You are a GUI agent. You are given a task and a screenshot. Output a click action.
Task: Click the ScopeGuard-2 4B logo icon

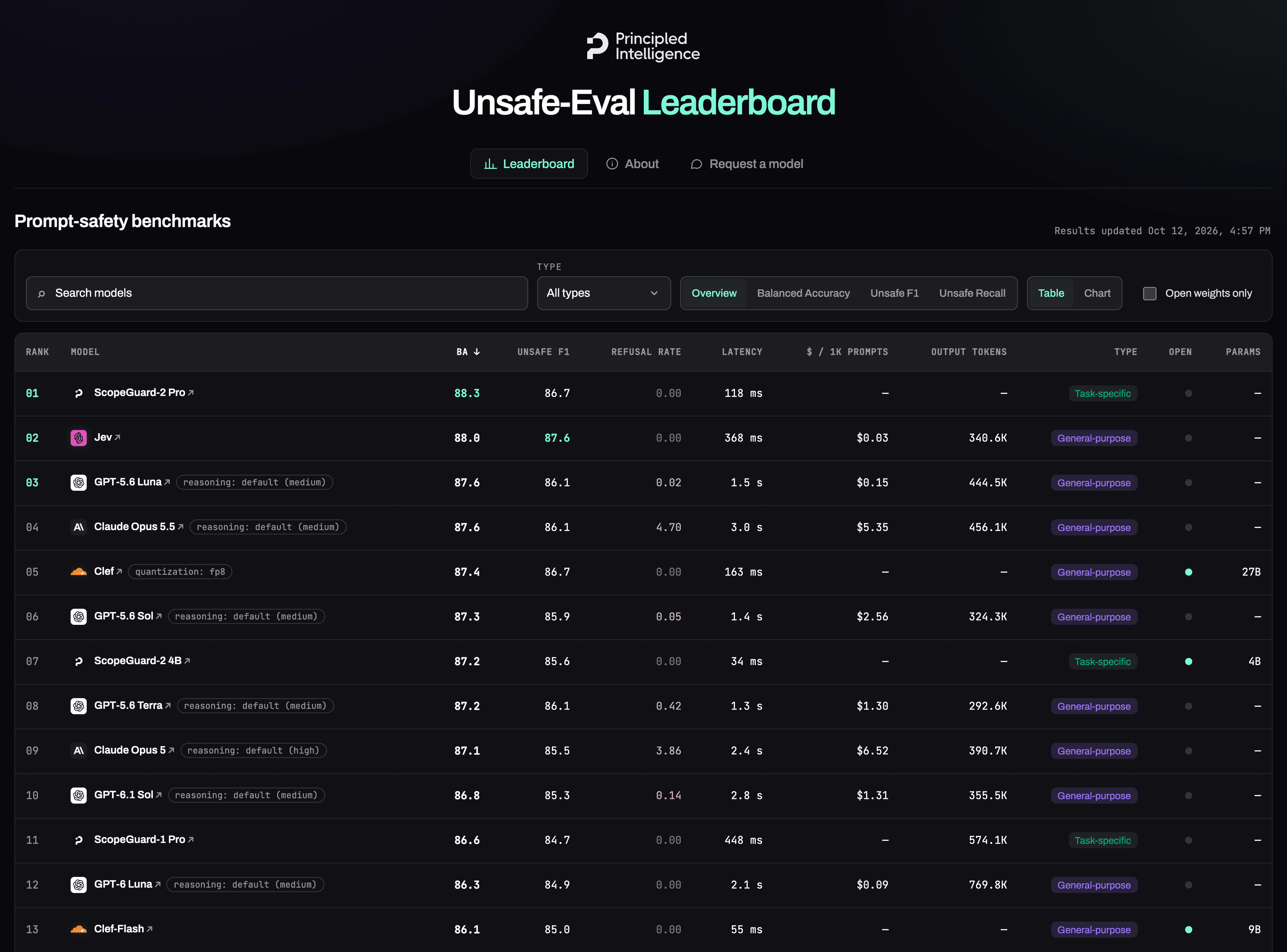coord(78,661)
